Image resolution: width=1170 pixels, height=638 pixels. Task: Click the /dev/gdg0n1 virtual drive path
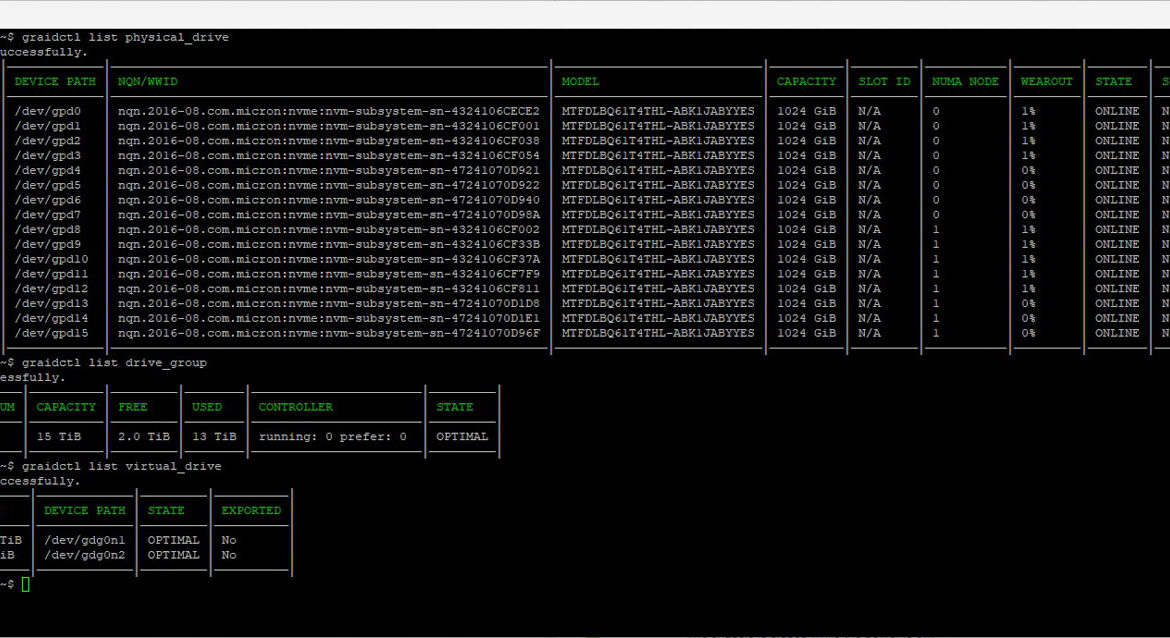[x=84, y=540]
